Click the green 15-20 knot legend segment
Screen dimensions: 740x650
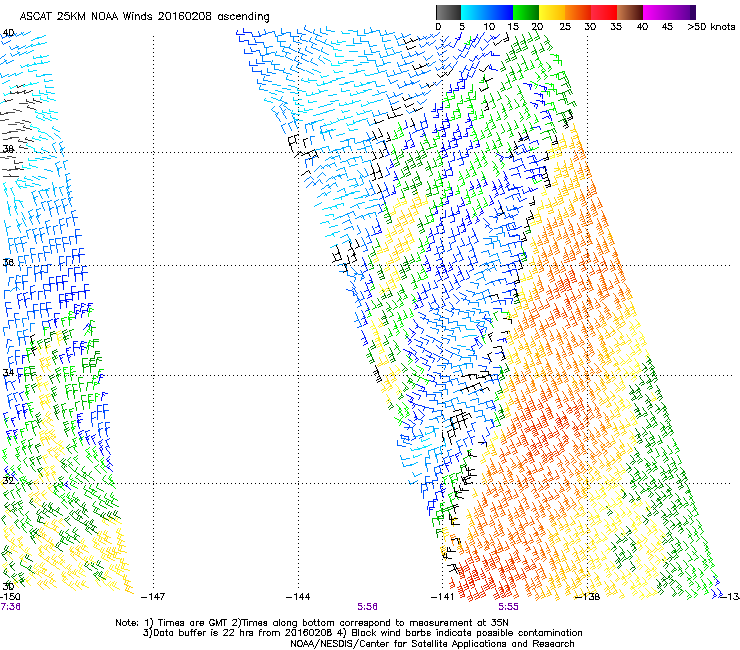click(526, 12)
